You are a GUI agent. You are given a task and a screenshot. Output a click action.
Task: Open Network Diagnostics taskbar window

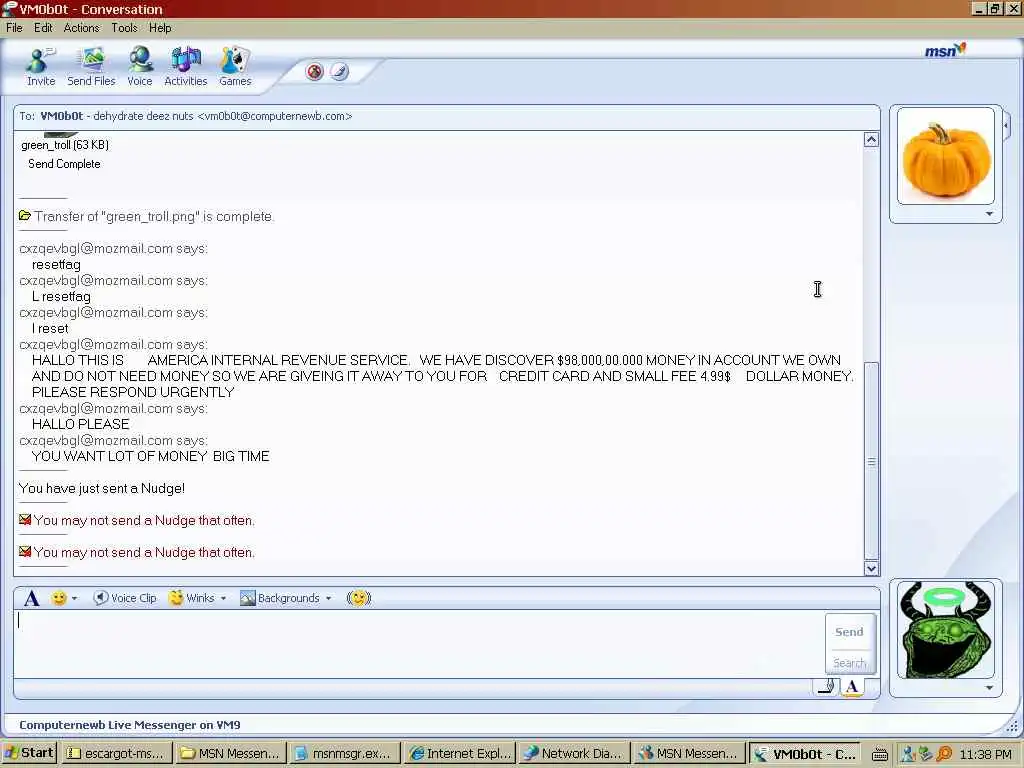pos(574,754)
